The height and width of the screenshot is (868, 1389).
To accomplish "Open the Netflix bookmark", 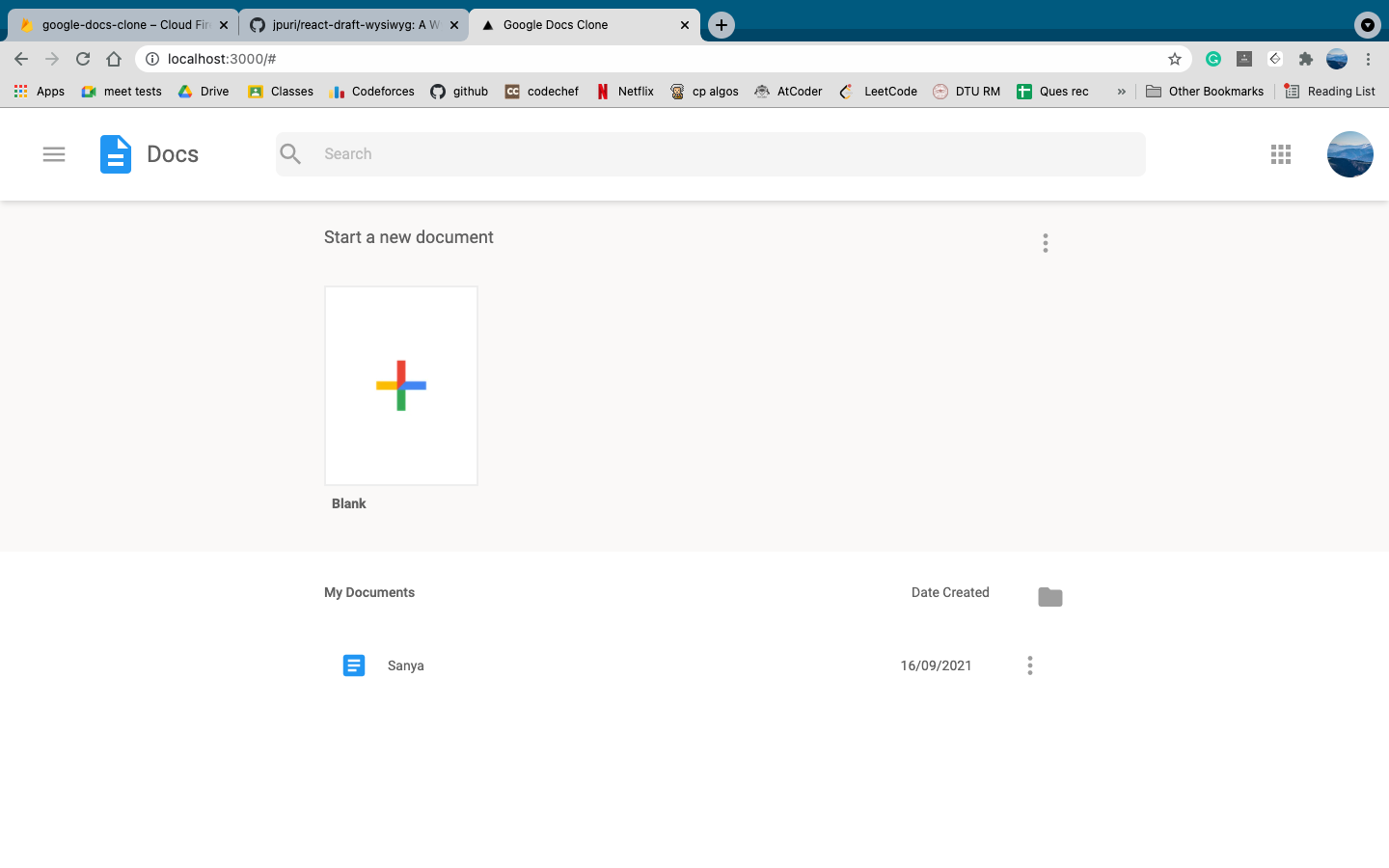I will coord(625,92).
